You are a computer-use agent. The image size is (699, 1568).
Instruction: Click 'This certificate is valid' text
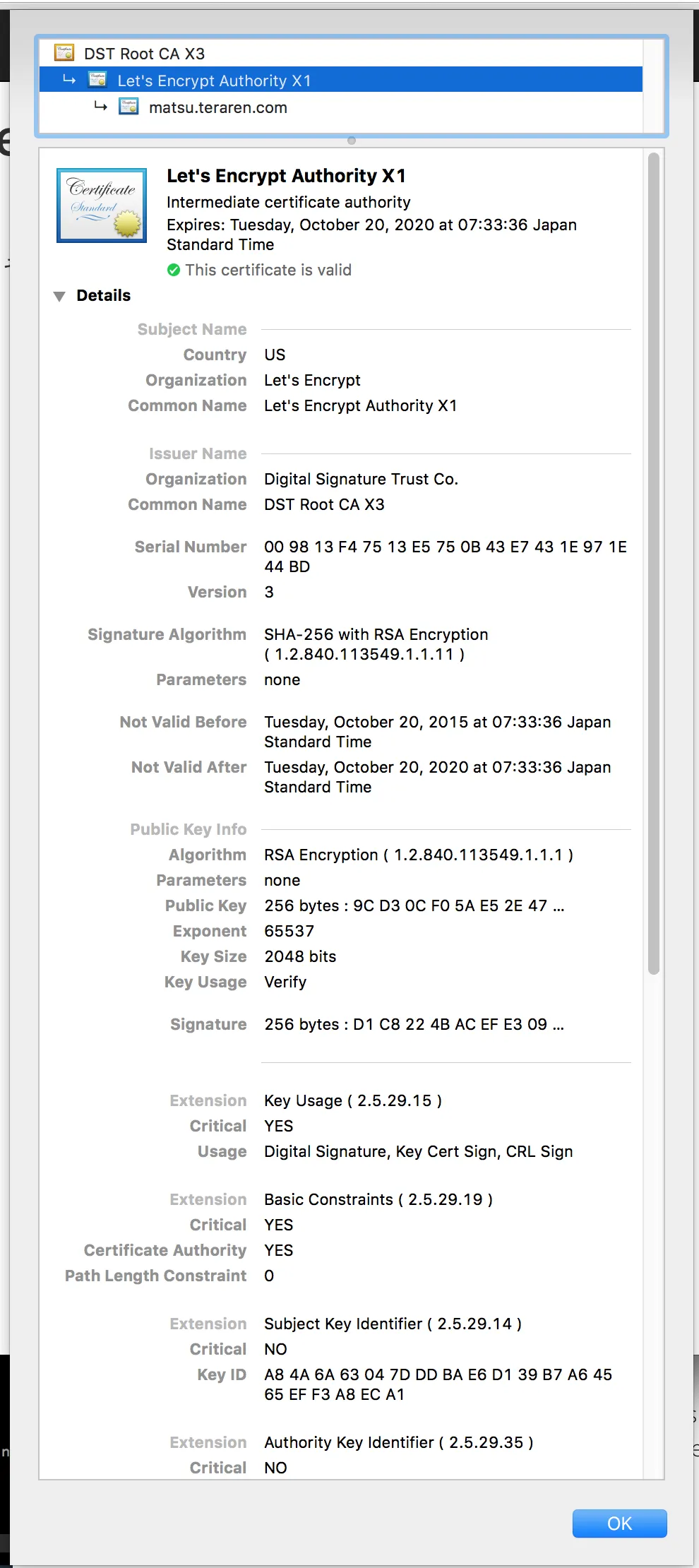pos(268,270)
